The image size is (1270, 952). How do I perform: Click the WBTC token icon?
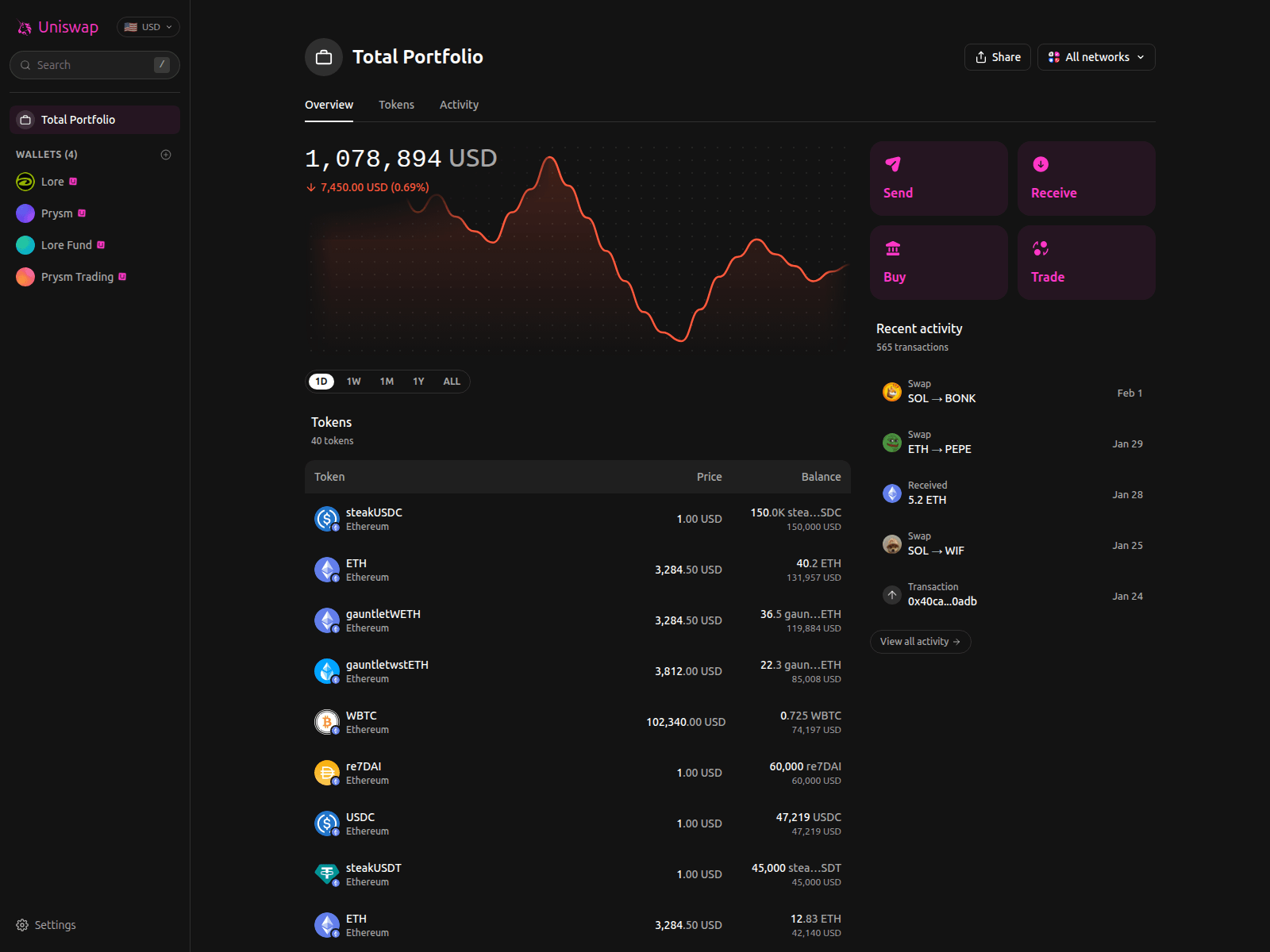pos(327,722)
